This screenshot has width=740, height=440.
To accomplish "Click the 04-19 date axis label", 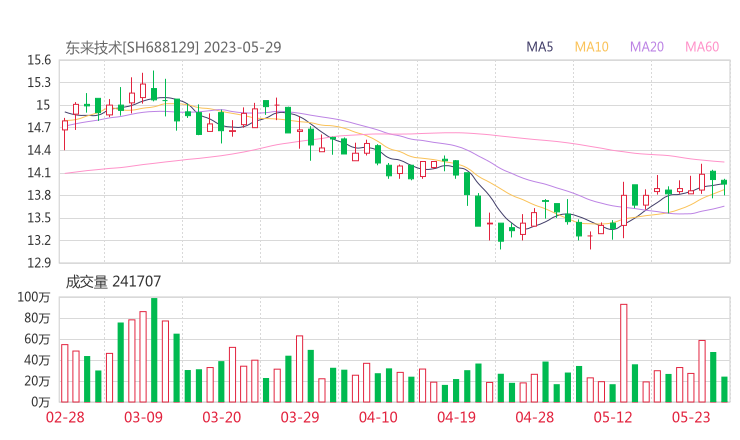I will coord(456,417).
